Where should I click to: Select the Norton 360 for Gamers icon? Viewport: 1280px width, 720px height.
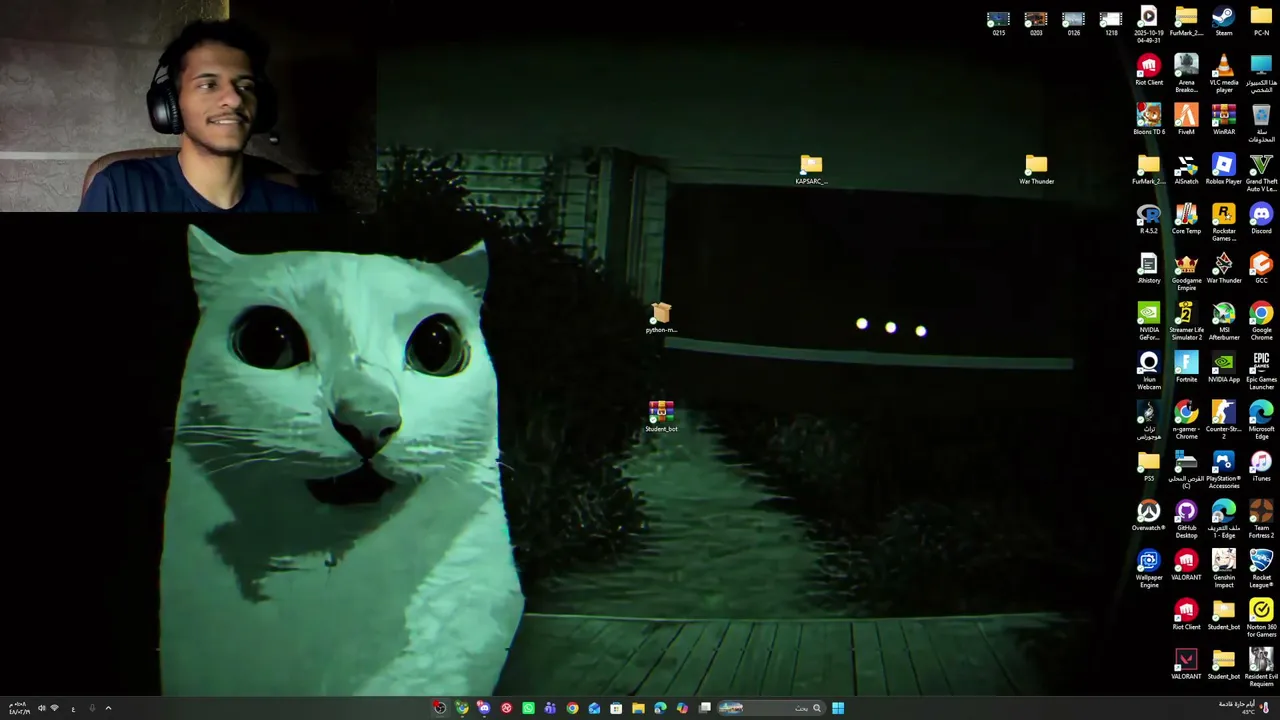(1261, 619)
